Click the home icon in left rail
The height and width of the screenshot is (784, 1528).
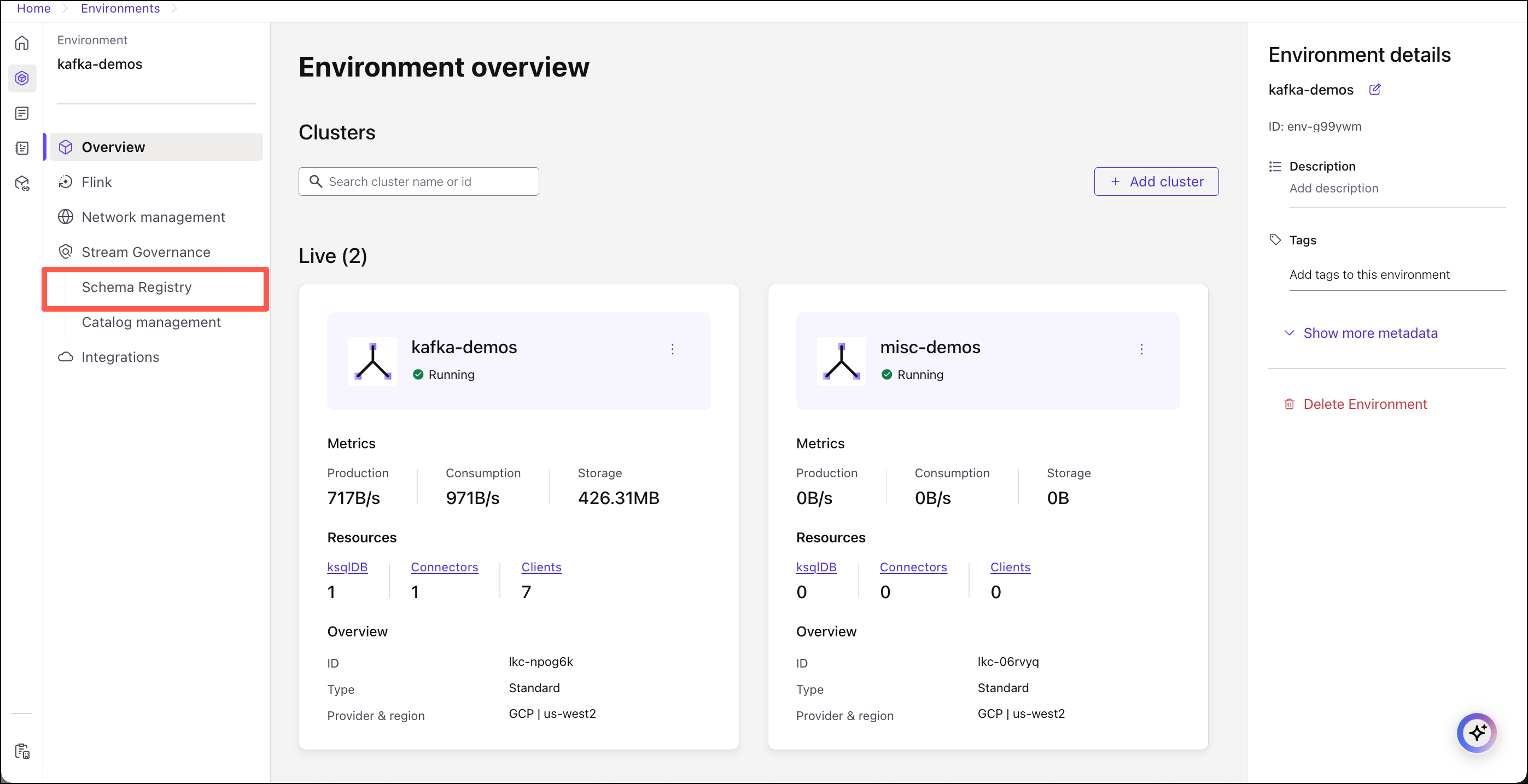(22, 43)
